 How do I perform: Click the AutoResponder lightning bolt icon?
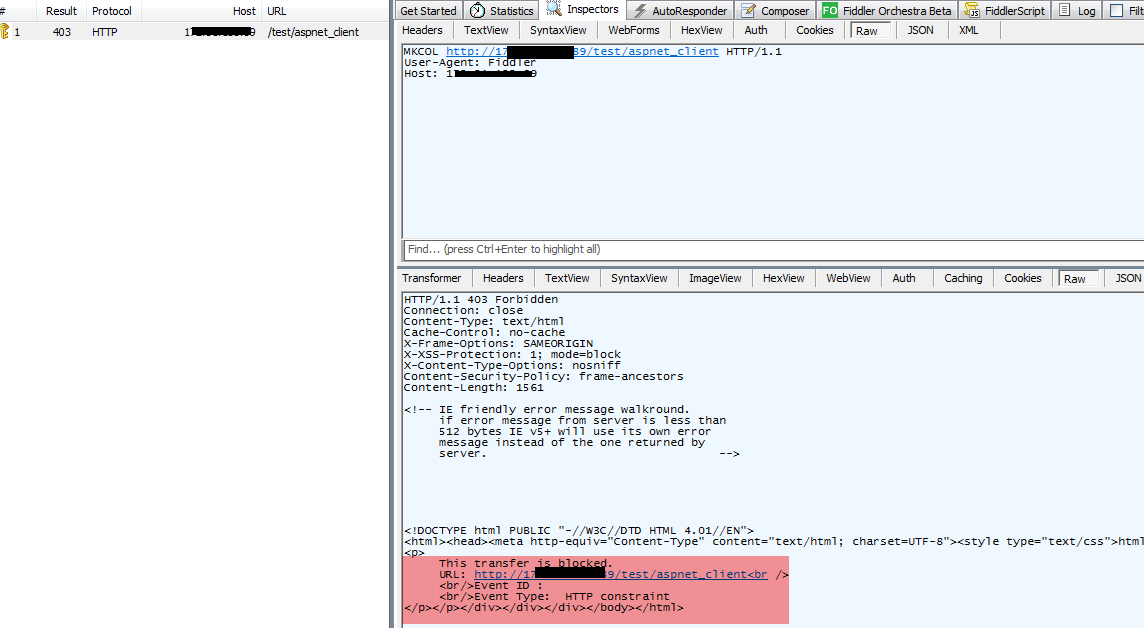[639, 11]
